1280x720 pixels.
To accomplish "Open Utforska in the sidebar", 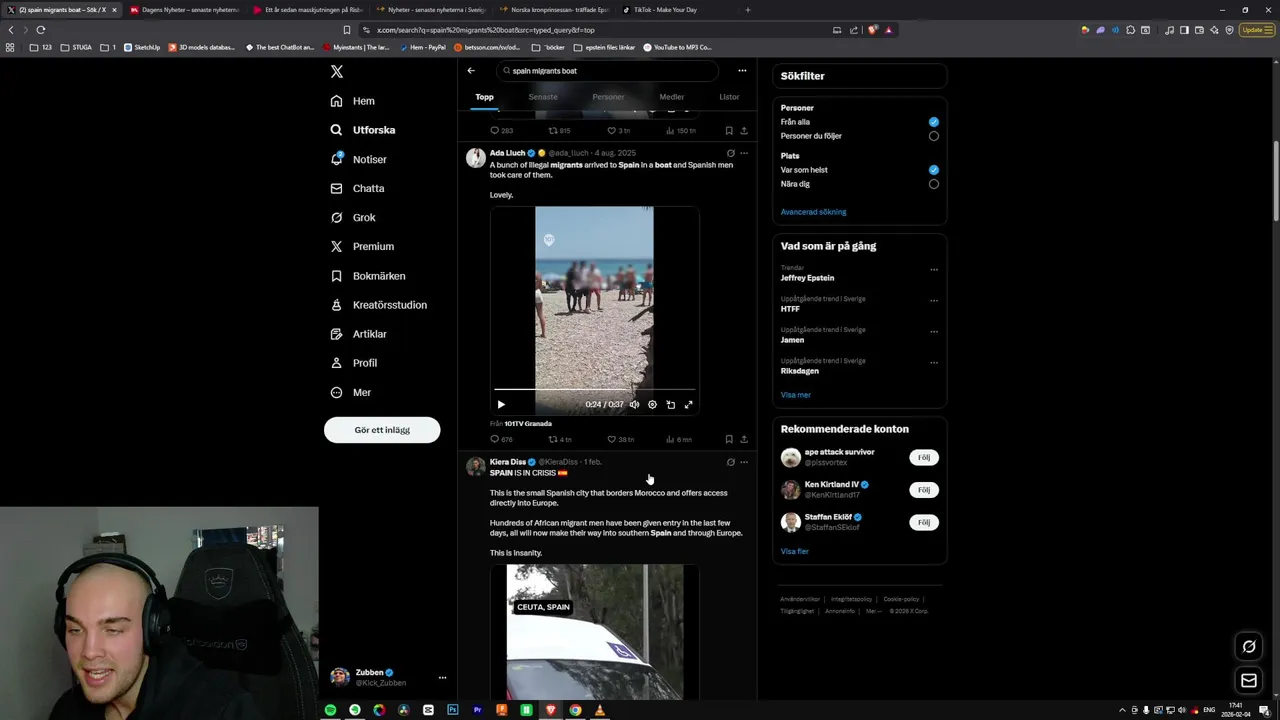I will point(363,130).
